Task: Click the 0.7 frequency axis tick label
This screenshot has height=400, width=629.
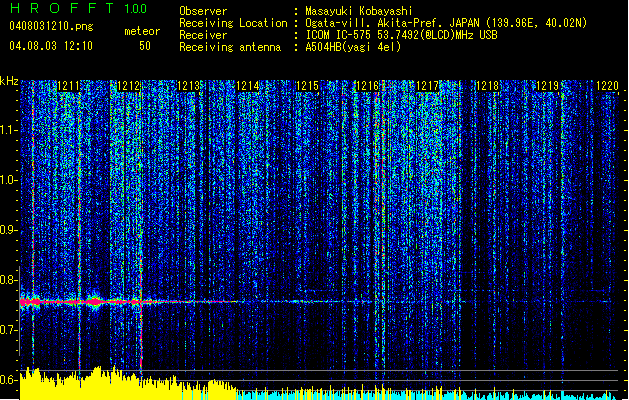Action: pyautogui.click(x=8, y=330)
